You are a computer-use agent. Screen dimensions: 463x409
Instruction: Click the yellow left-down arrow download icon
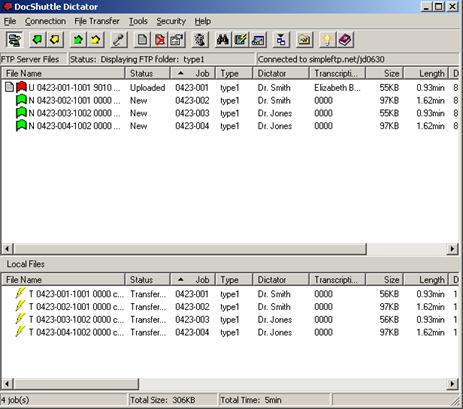pyautogui.click(x=55, y=40)
